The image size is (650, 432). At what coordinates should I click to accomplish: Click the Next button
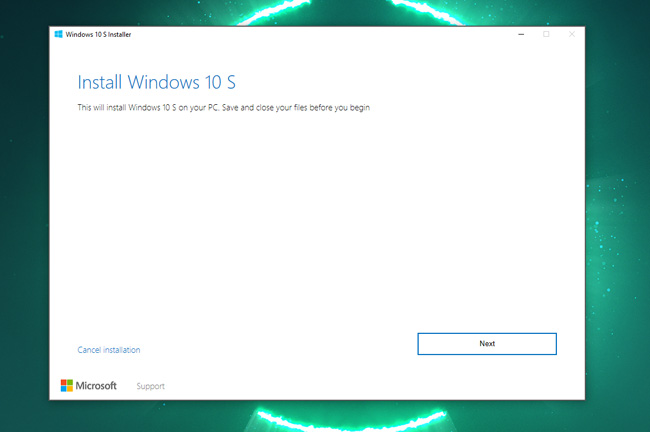pos(486,343)
